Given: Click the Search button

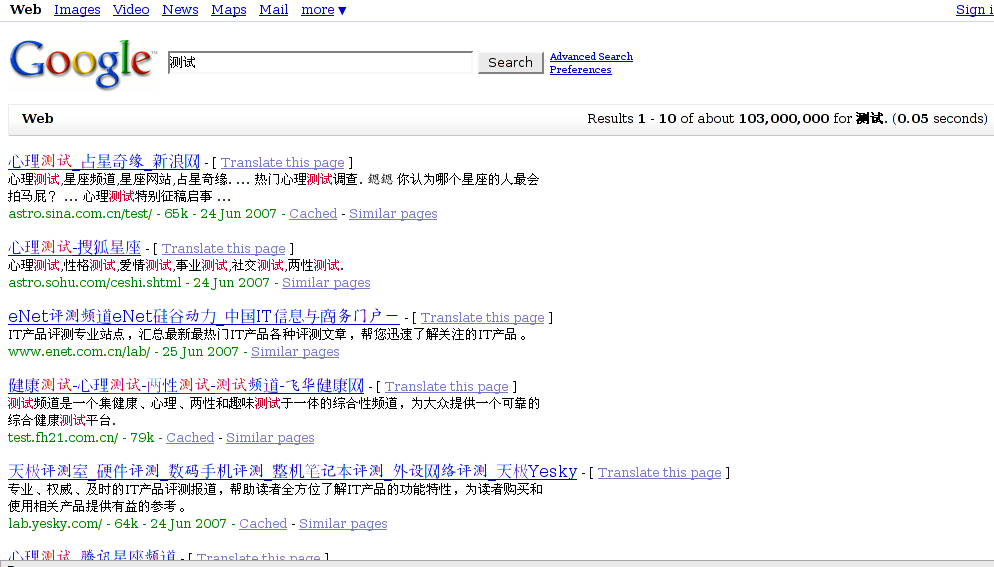Looking at the screenshot, I should (510, 62).
